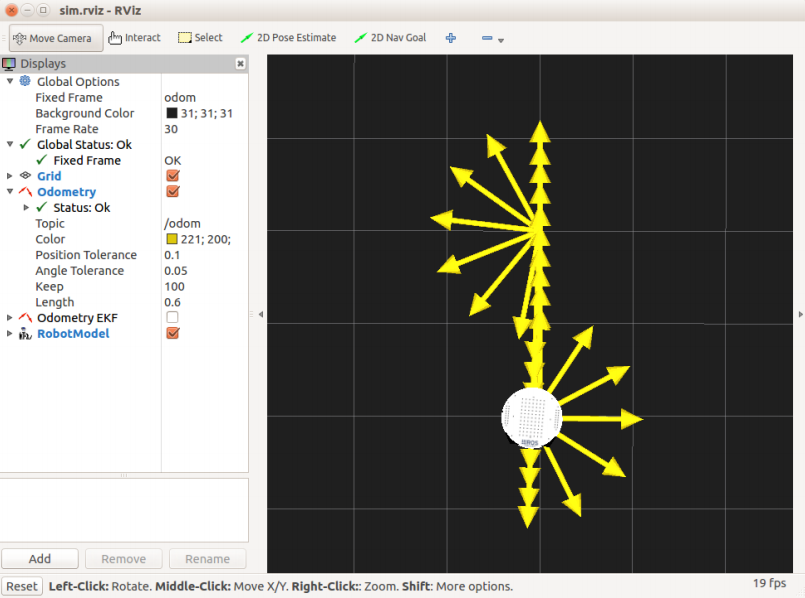Expand the RobotModel display
Screen dimensions: 805x598
[10, 334]
